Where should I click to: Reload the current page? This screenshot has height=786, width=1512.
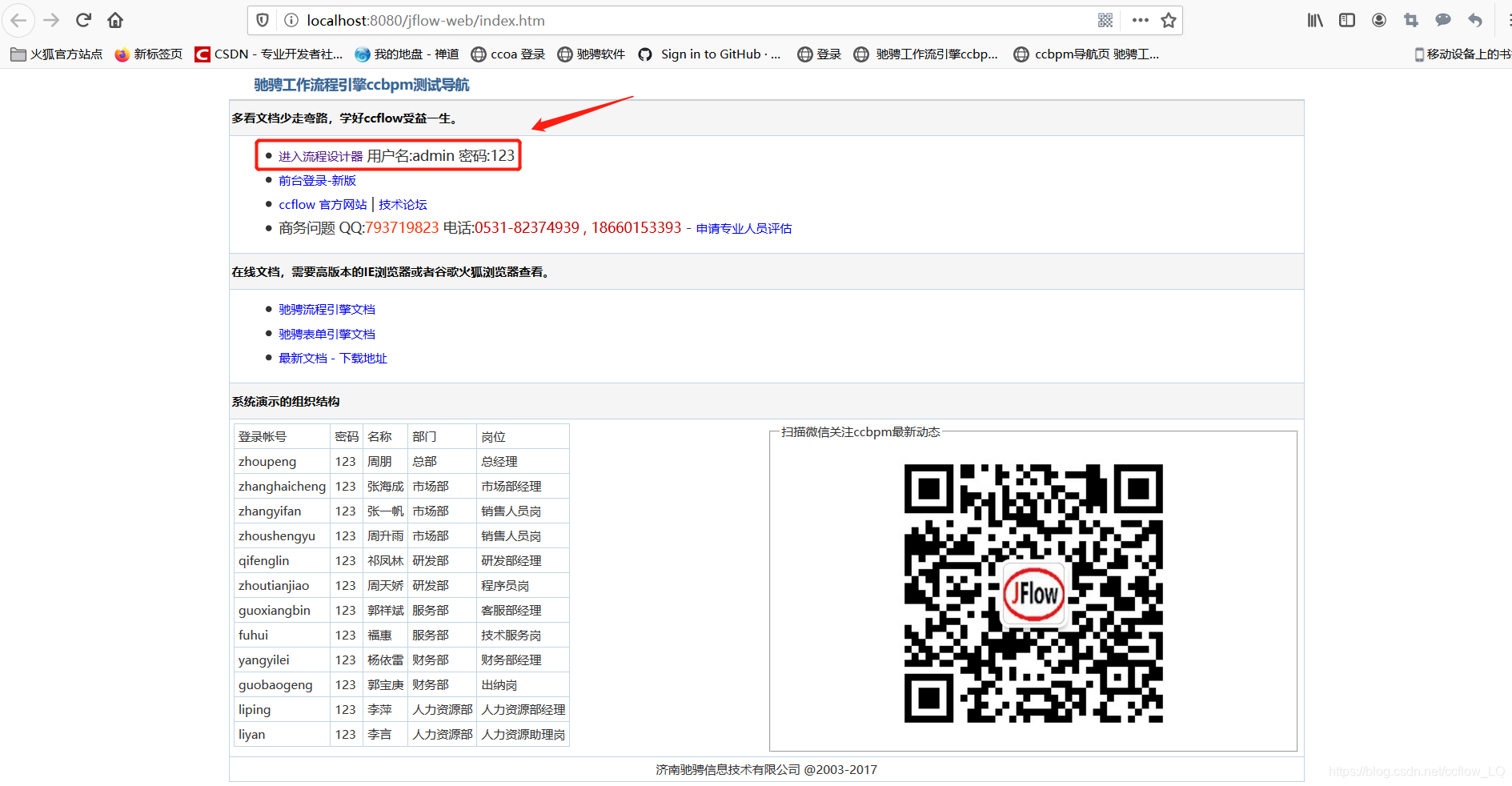83,20
